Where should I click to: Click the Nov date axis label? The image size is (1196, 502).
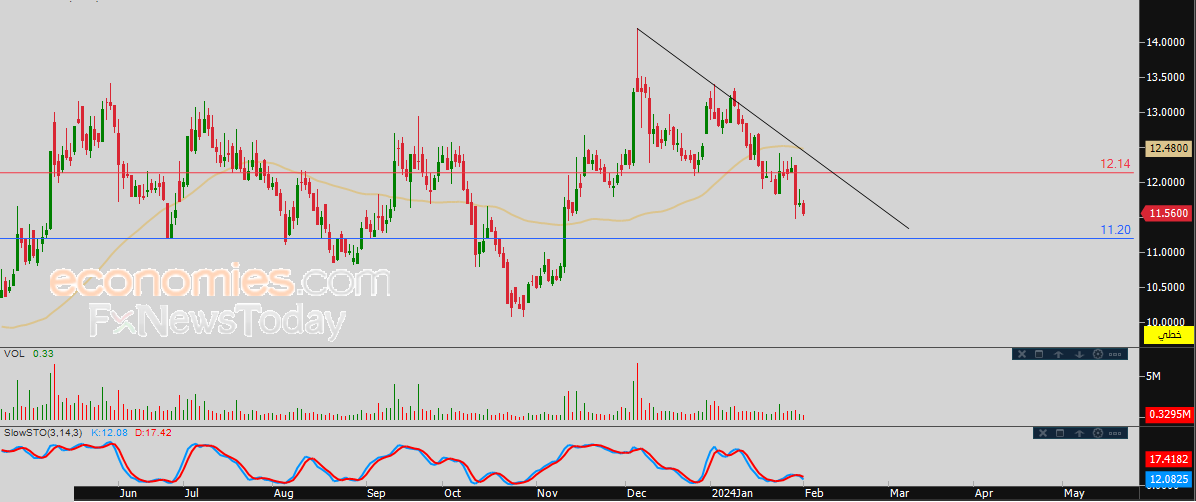coord(546,494)
